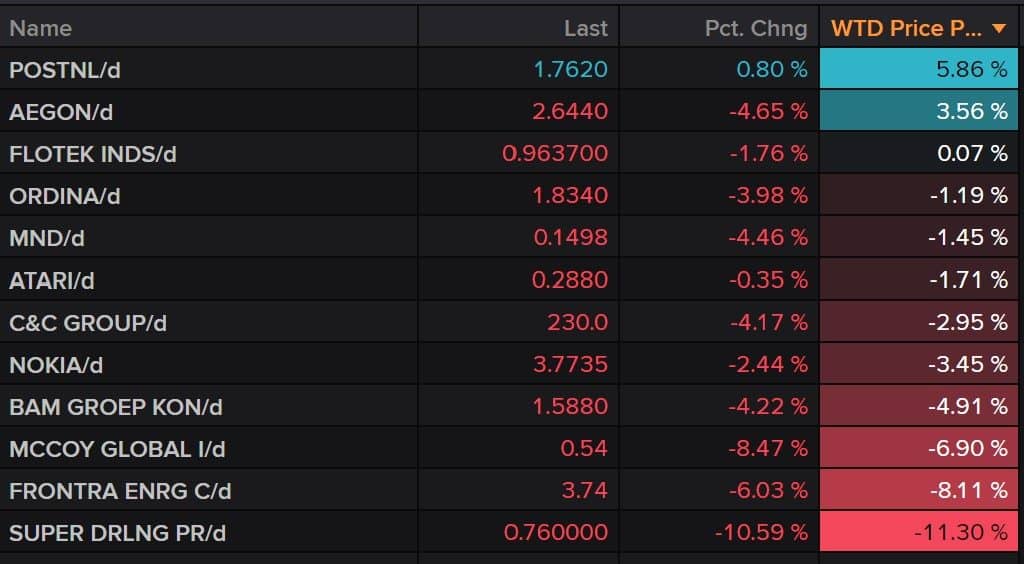Open the C&C GROUP/d instrument
1024x564 pixels.
coord(88,323)
